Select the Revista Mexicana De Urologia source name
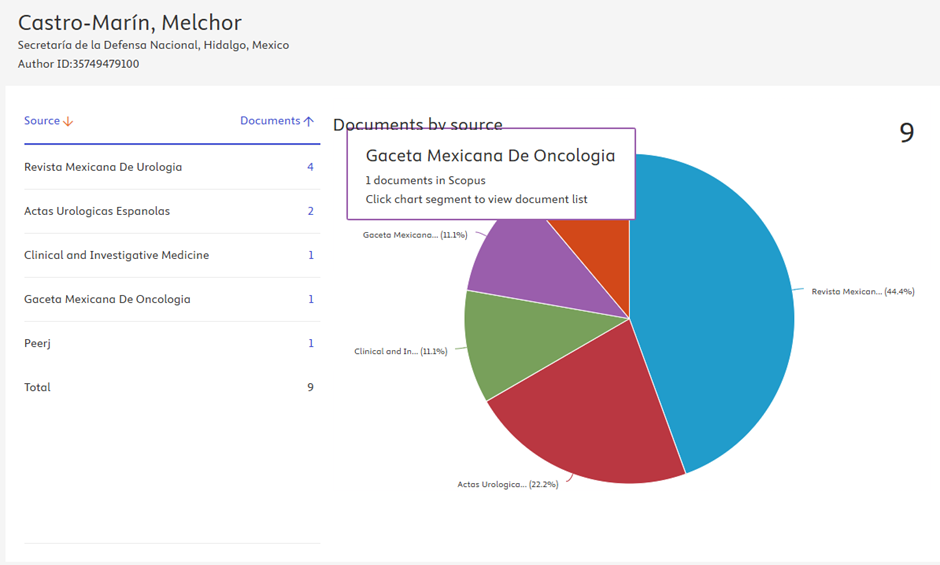 click(103, 167)
